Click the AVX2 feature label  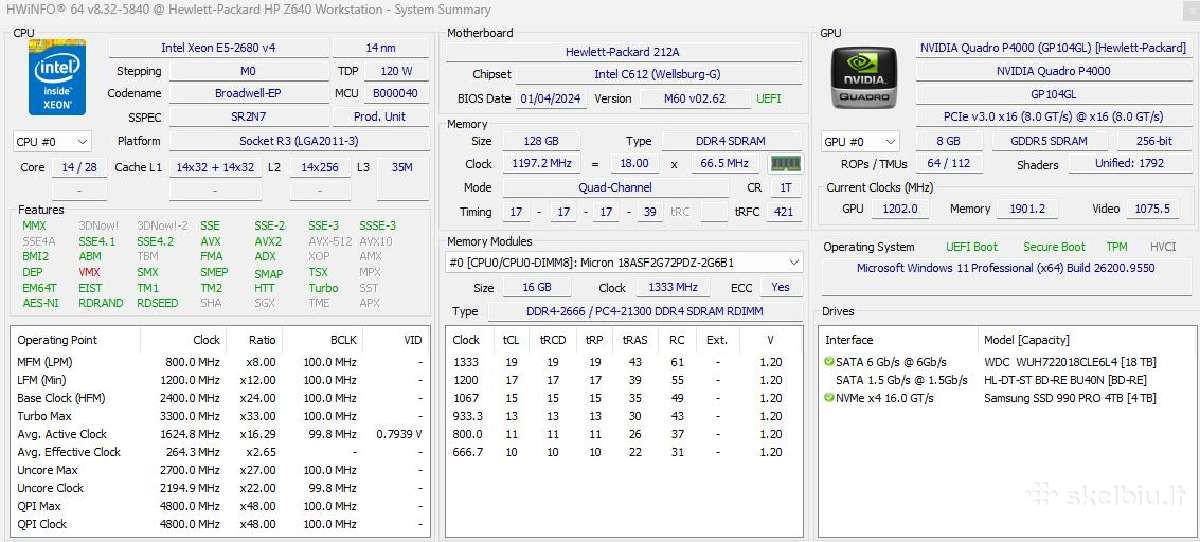268,242
